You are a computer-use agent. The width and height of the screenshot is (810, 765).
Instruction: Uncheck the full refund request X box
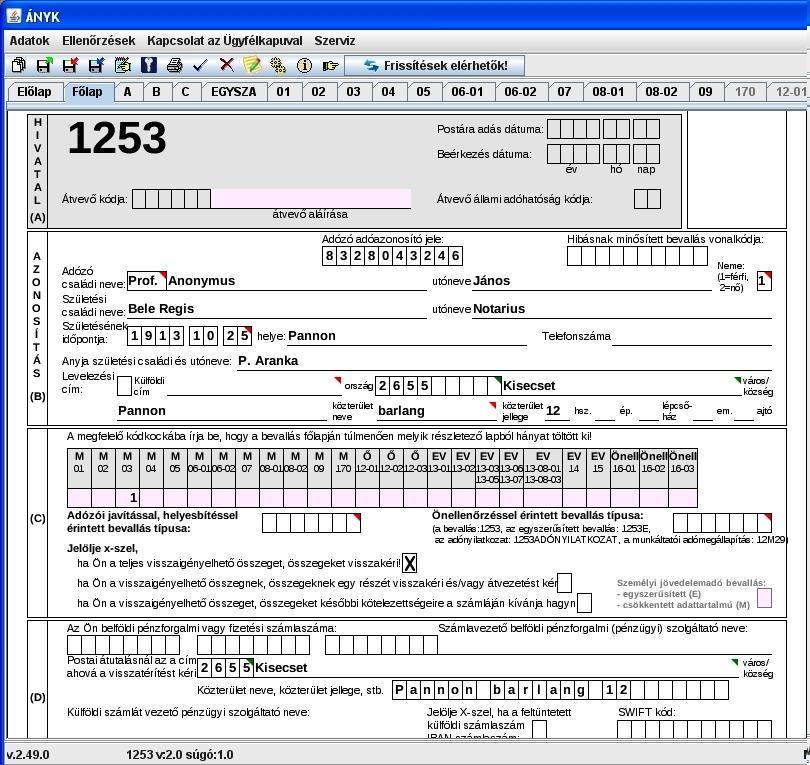coord(409,563)
